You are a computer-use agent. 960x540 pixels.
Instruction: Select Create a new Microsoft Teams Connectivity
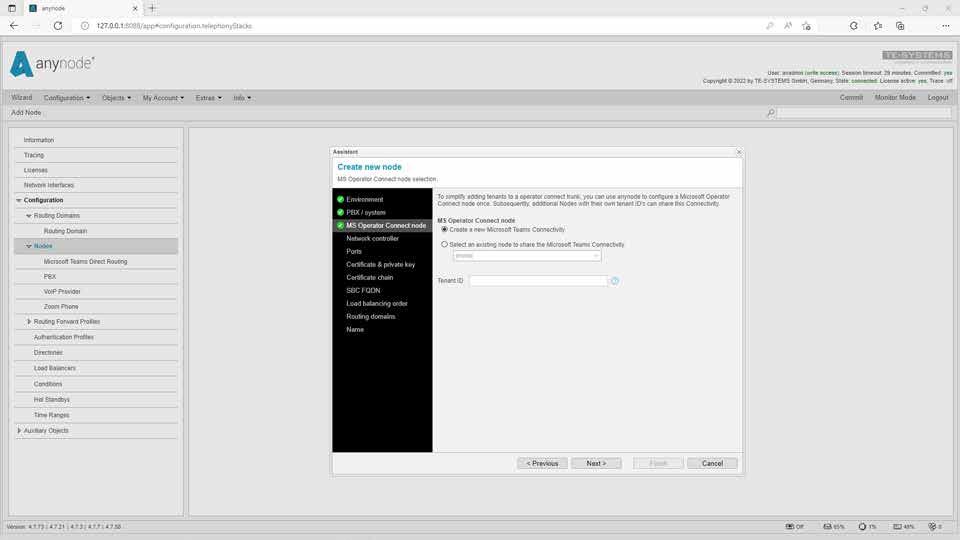coord(444,230)
